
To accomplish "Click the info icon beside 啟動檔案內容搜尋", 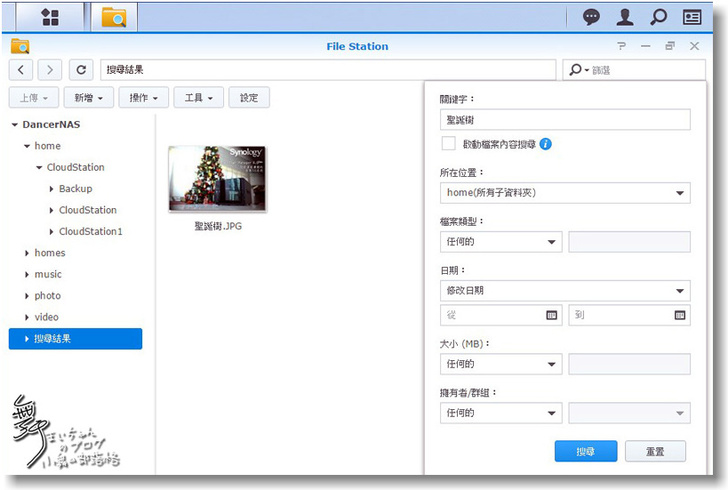I will coord(546,144).
